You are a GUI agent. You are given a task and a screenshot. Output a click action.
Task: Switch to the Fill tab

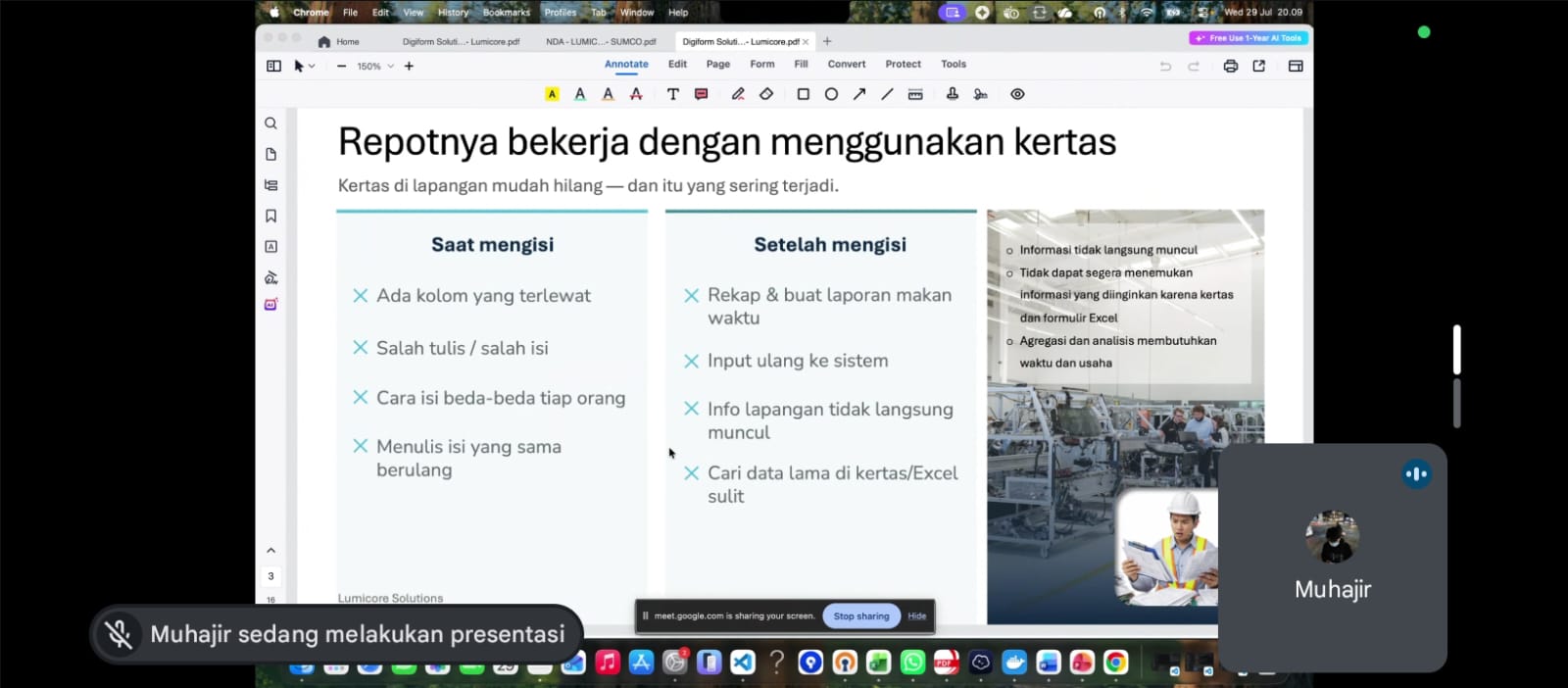[x=801, y=65]
